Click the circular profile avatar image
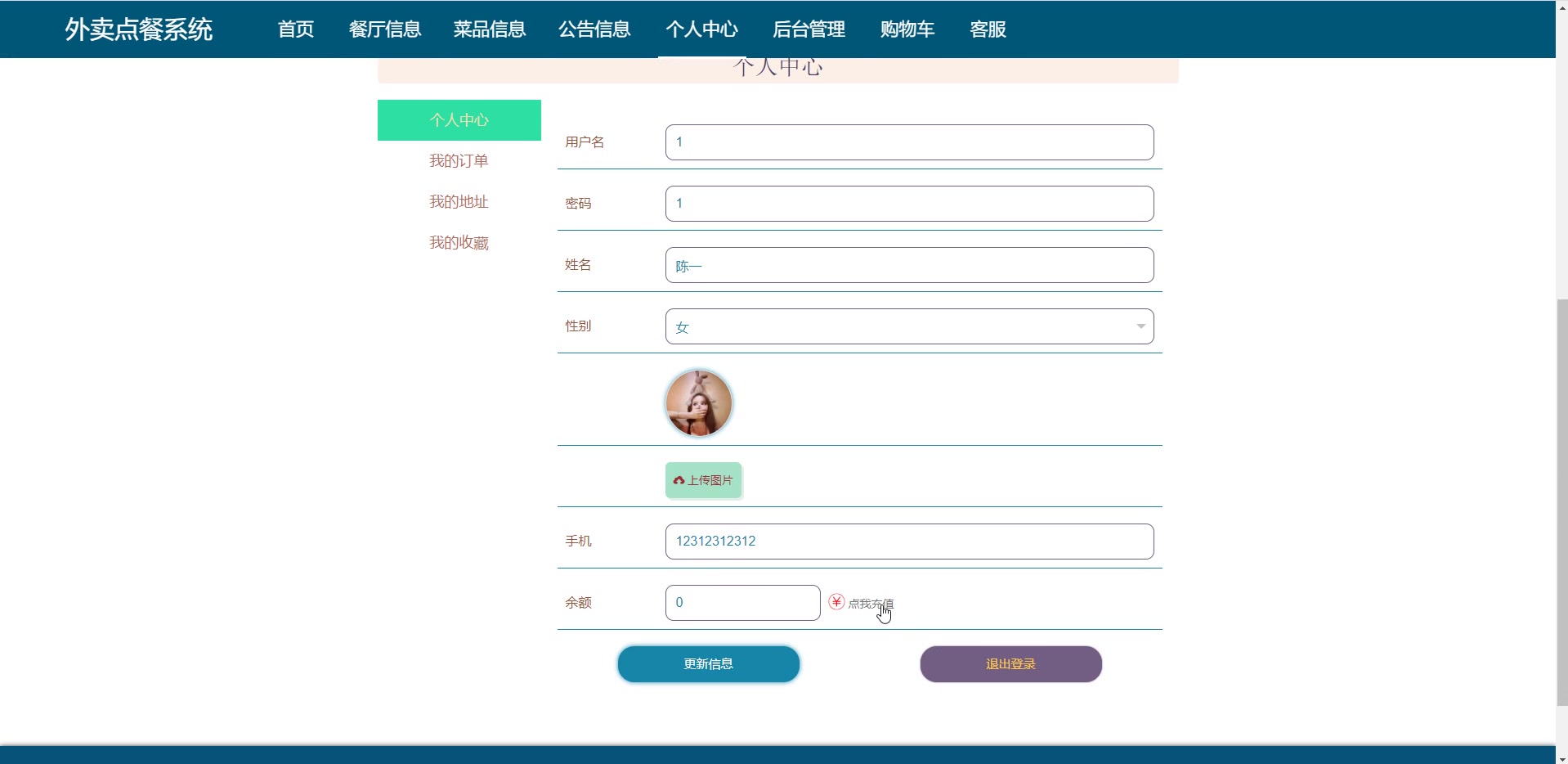Viewport: 1568px width, 764px height. pos(698,402)
